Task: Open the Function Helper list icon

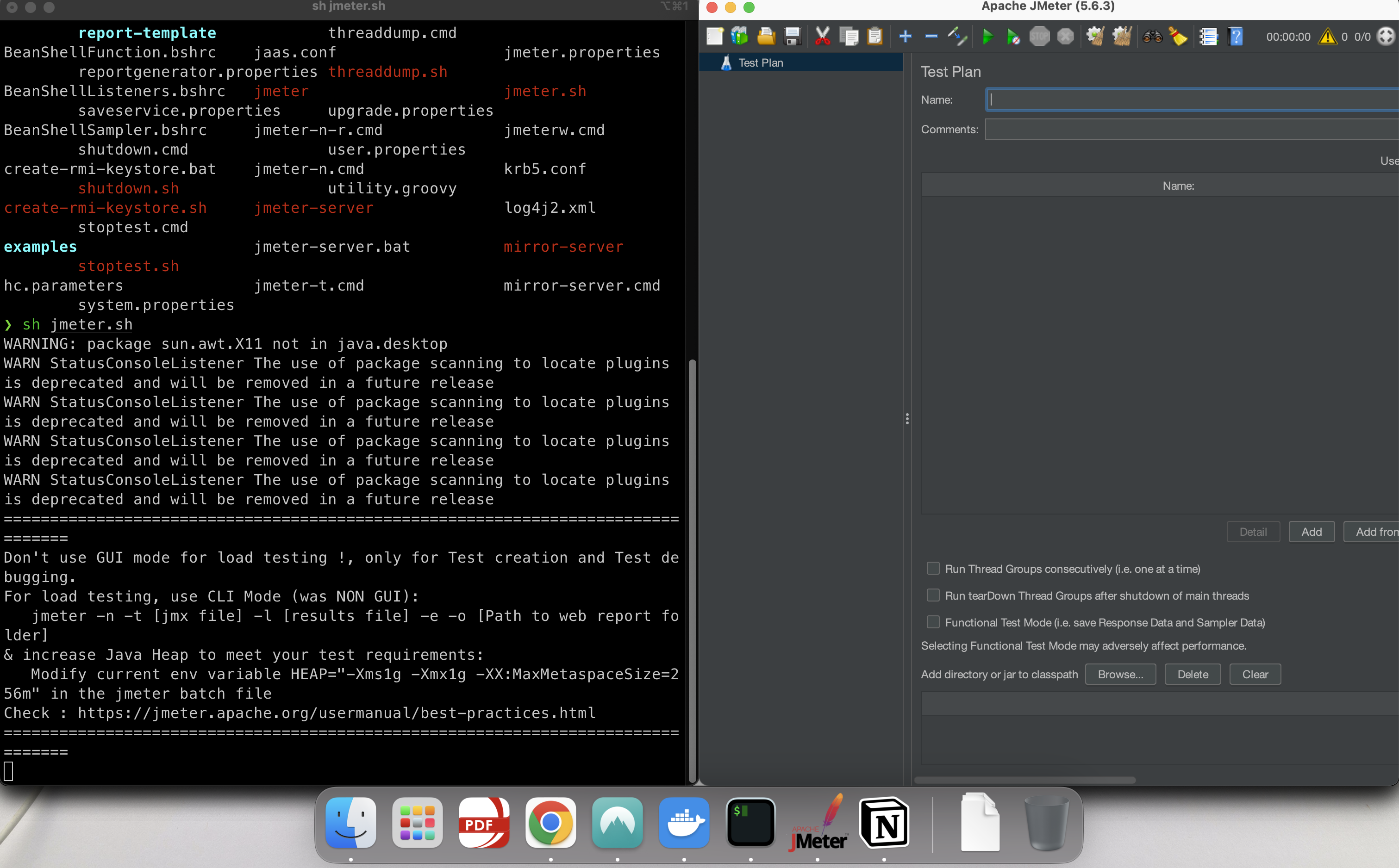Action: click(1208, 37)
